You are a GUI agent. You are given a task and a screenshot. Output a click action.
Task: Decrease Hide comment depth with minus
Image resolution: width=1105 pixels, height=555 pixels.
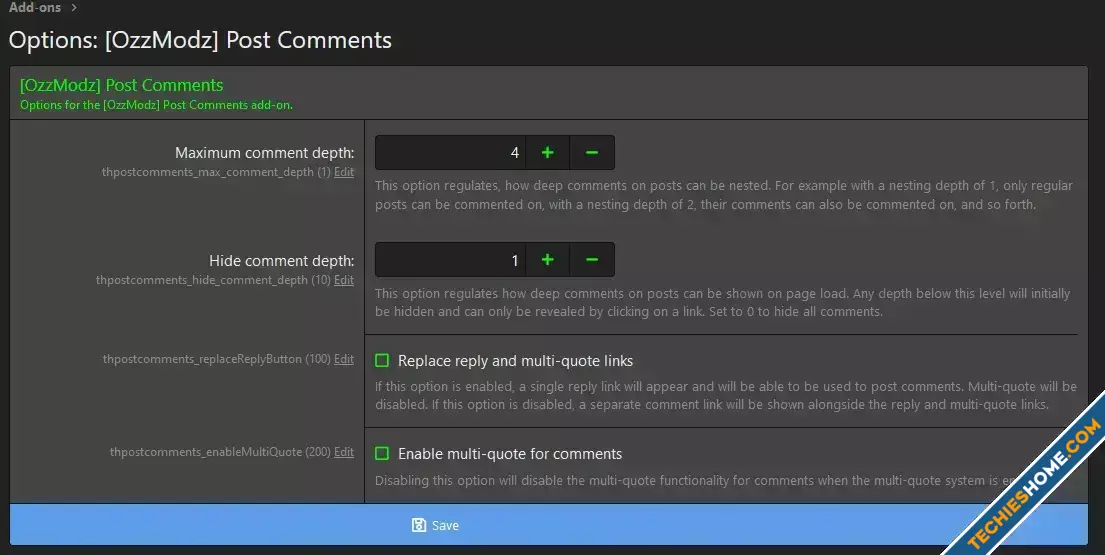tap(592, 260)
